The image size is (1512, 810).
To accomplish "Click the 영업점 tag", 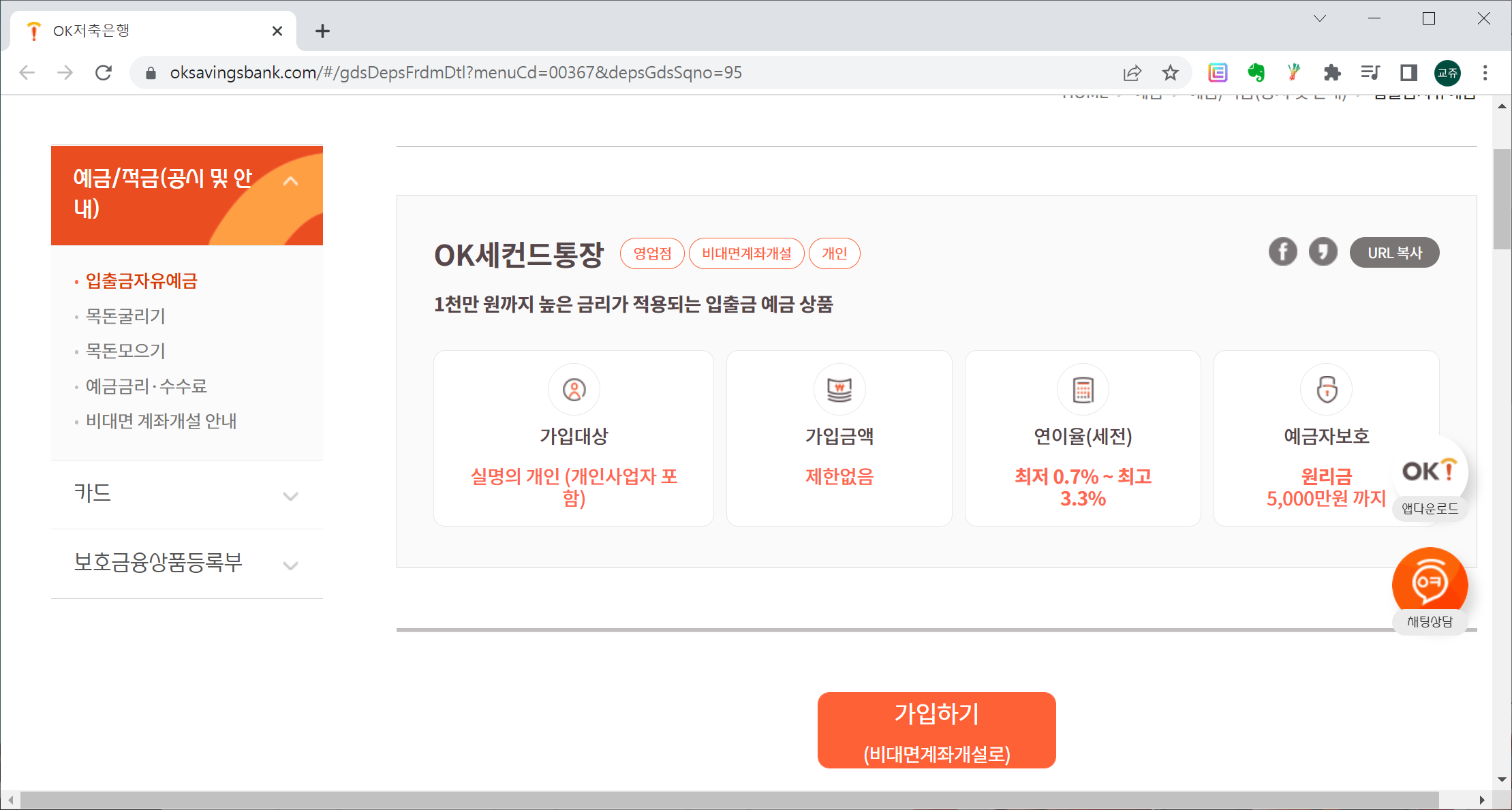I will click(x=652, y=253).
